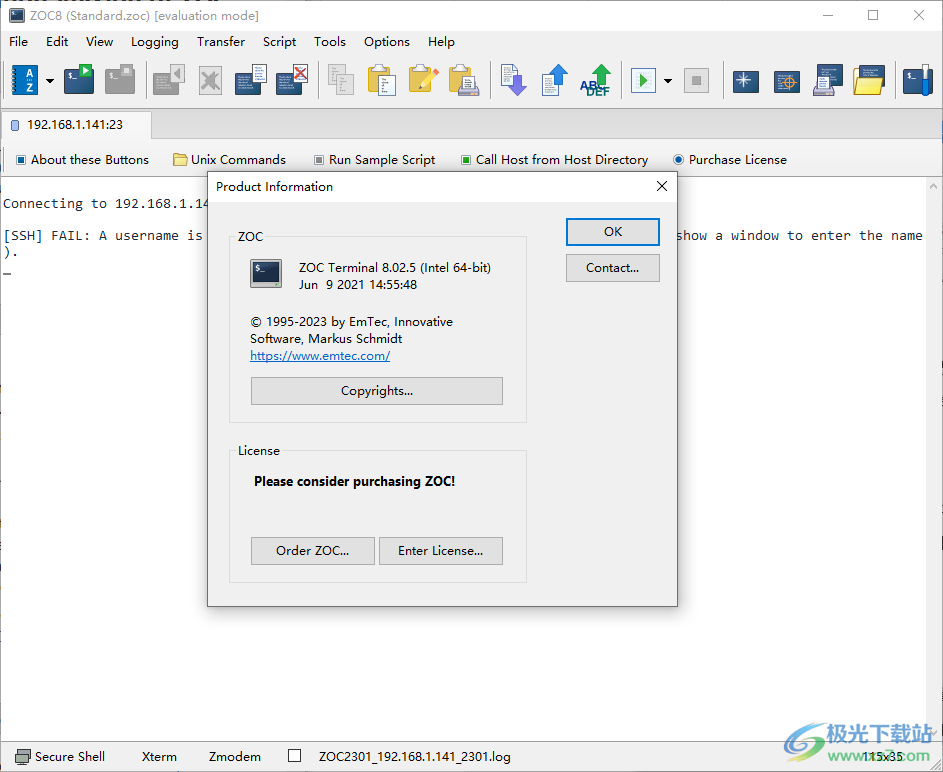Open the Tools menu
943x772 pixels.
[x=330, y=41]
